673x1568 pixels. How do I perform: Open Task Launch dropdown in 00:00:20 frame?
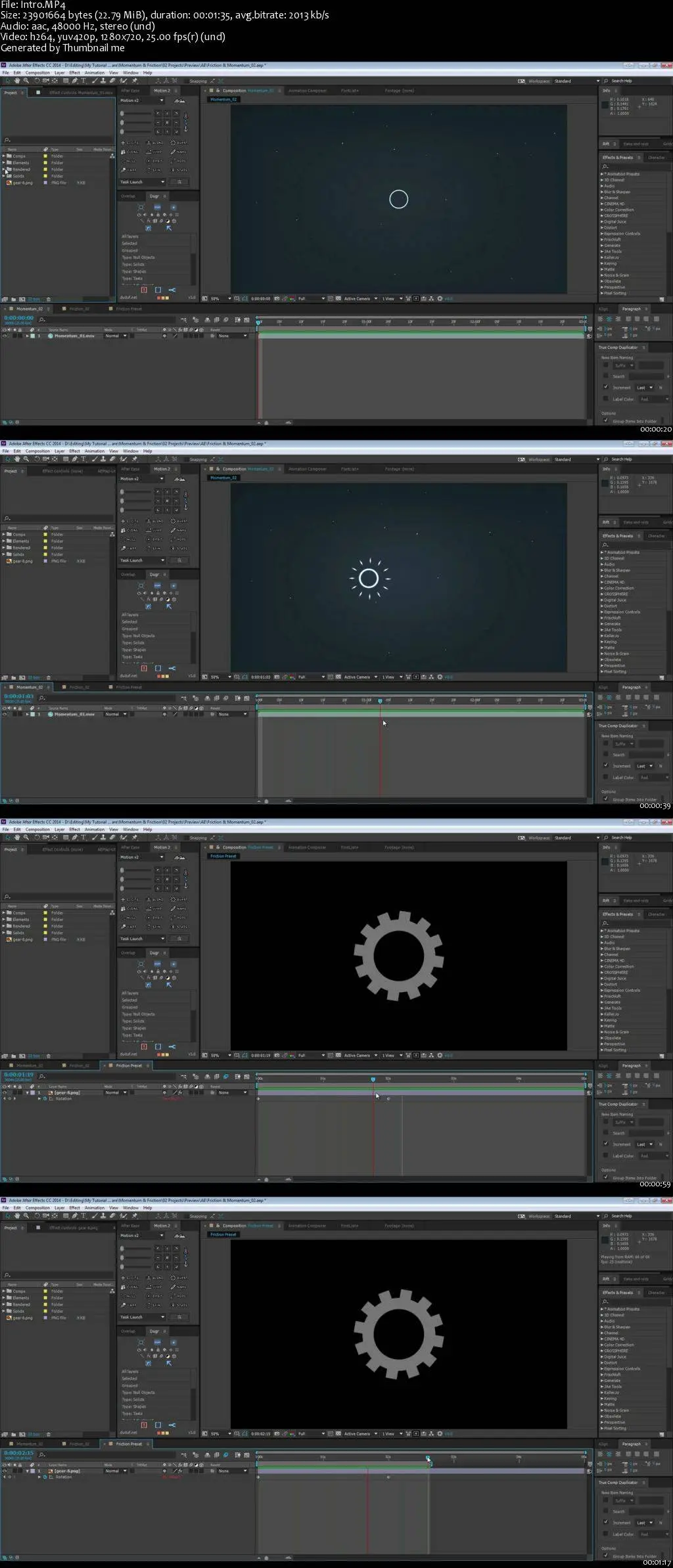(143, 182)
